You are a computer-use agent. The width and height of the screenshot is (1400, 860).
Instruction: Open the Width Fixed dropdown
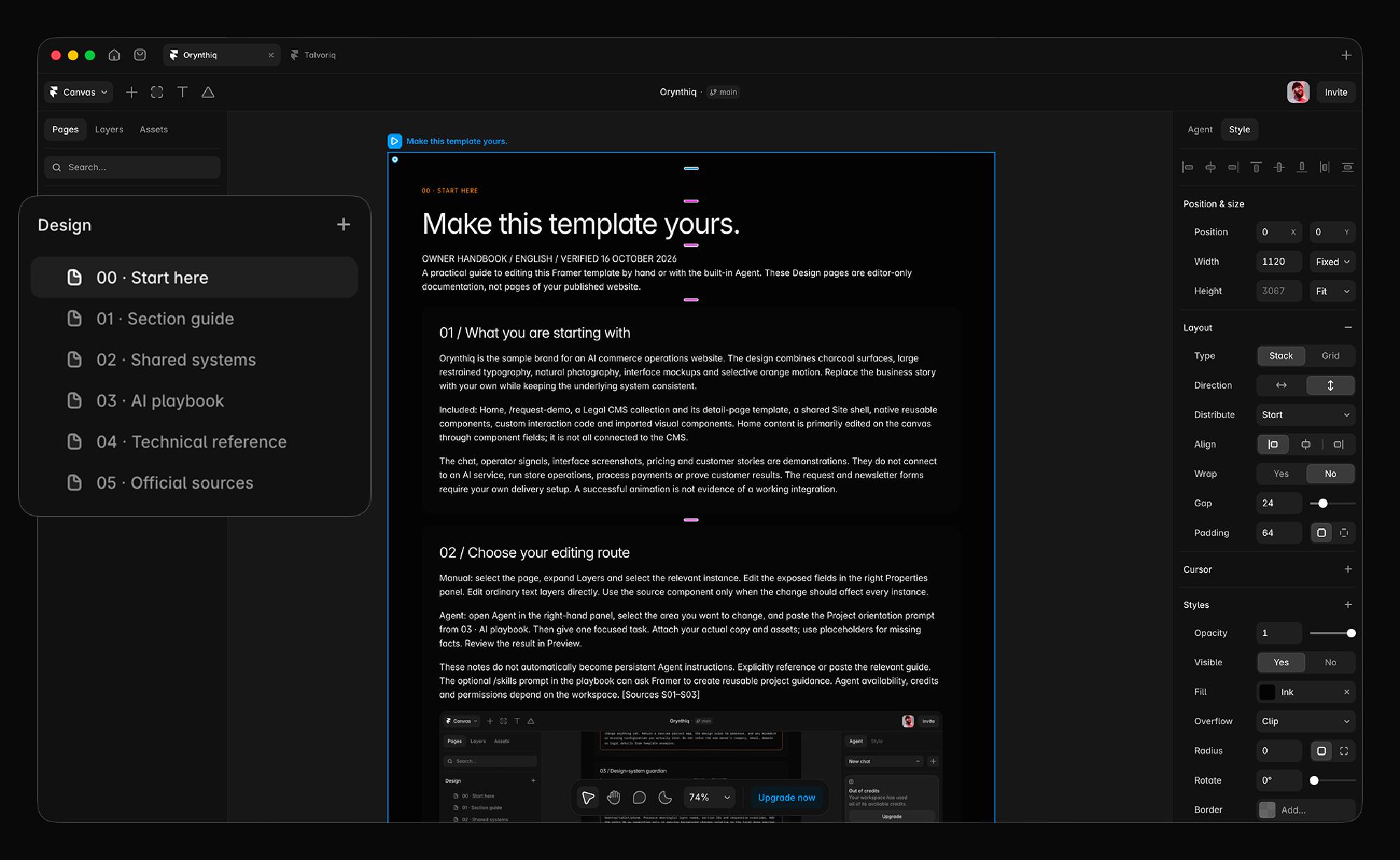click(1332, 261)
